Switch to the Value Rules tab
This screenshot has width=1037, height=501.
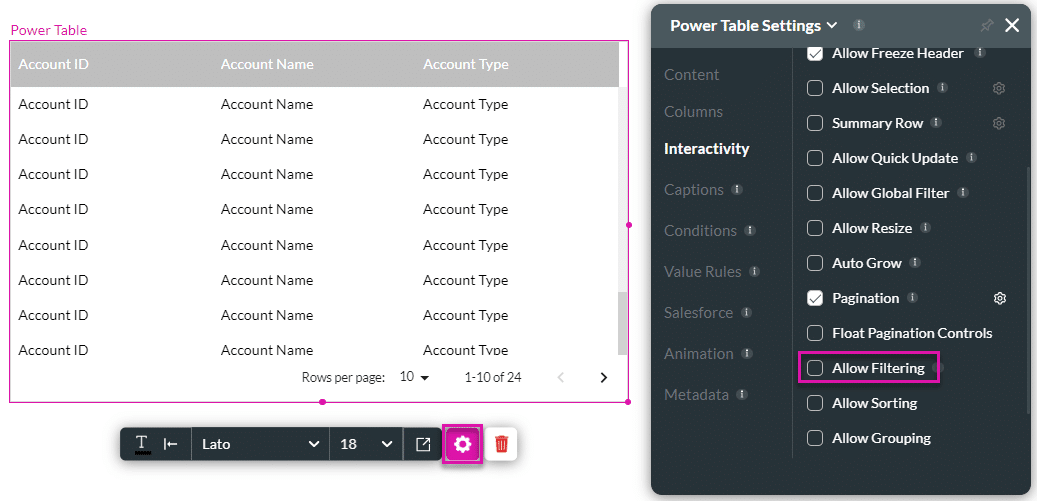pyautogui.click(x=702, y=272)
